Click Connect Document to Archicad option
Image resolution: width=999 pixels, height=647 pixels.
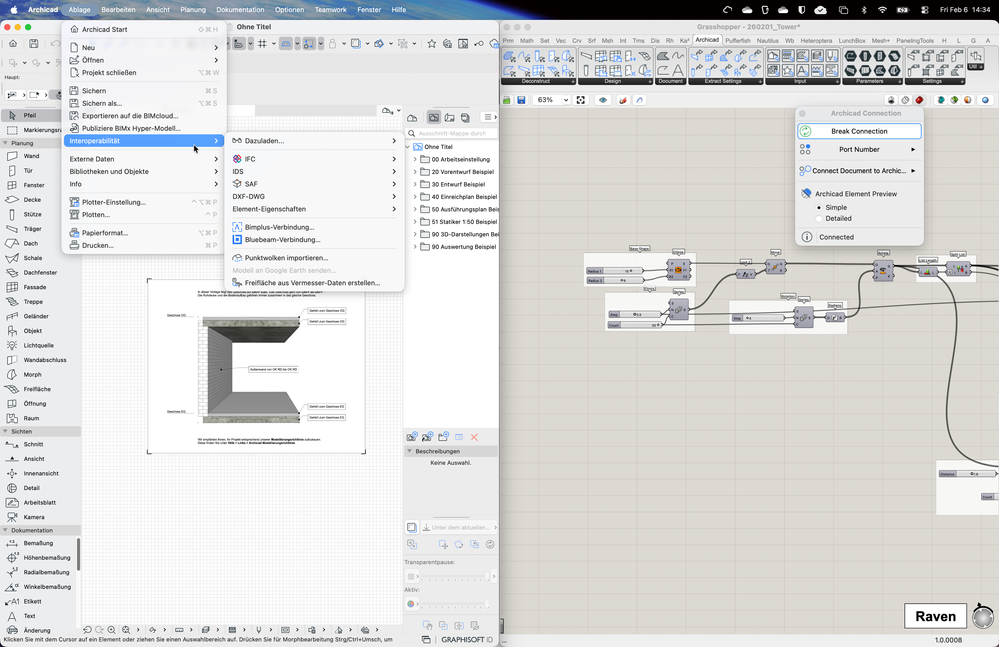(859, 171)
